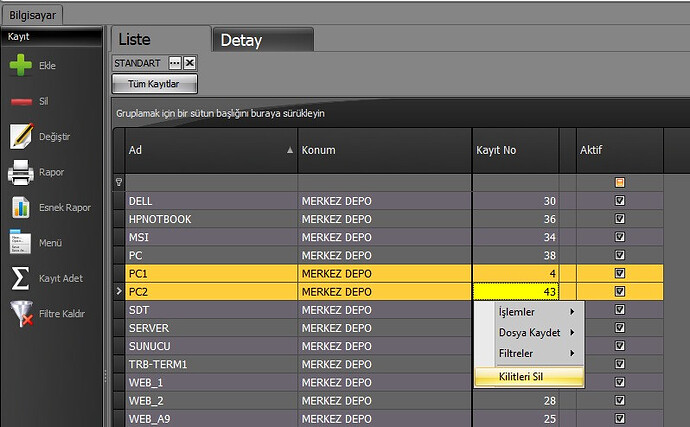Screen dimensions: 690x427
Task: Switch to the Detay tab
Action: [263, 40]
